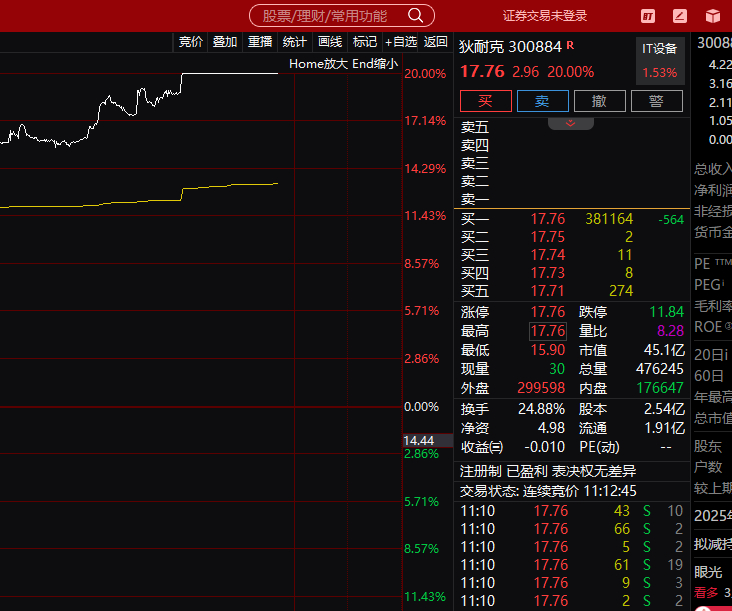Click 内盘 value 176647
The image size is (732, 611).
click(x=660, y=388)
